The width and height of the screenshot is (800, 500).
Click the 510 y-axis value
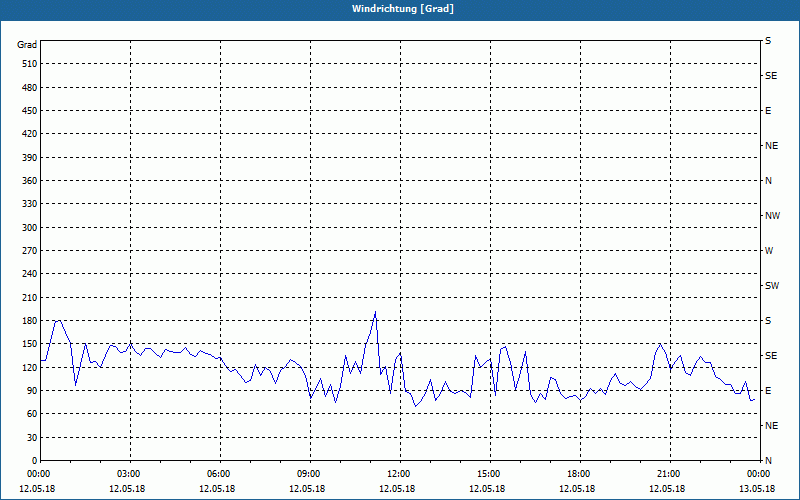tap(30, 64)
